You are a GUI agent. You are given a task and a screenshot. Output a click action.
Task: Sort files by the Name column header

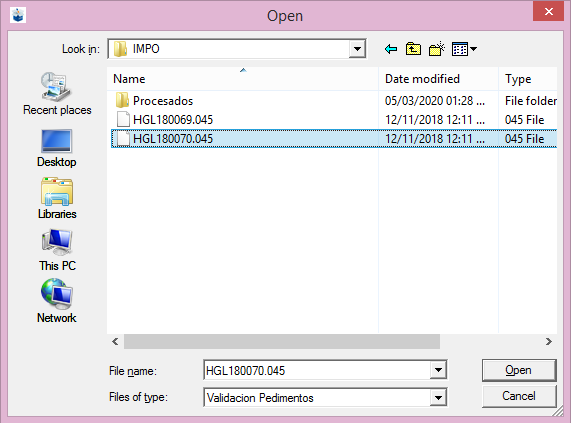pyautogui.click(x=243, y=79)
